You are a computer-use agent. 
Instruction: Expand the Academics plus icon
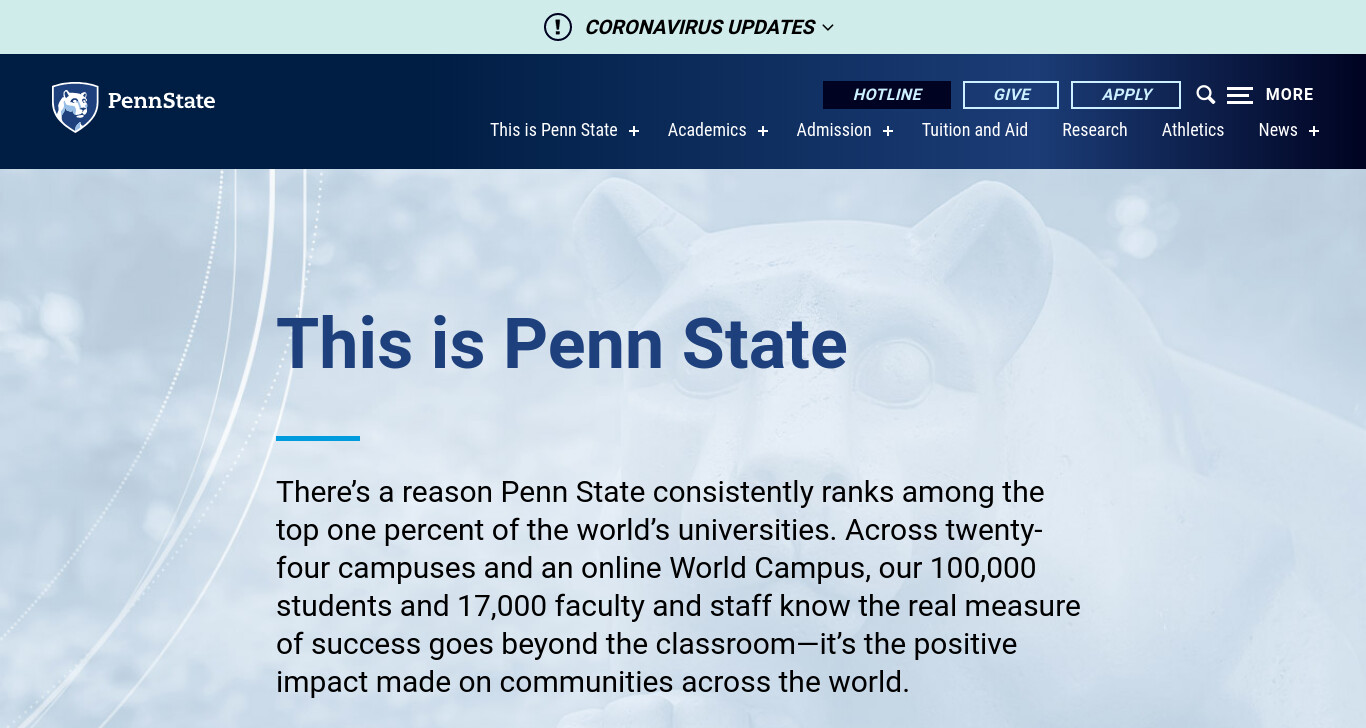click(762, 131)
